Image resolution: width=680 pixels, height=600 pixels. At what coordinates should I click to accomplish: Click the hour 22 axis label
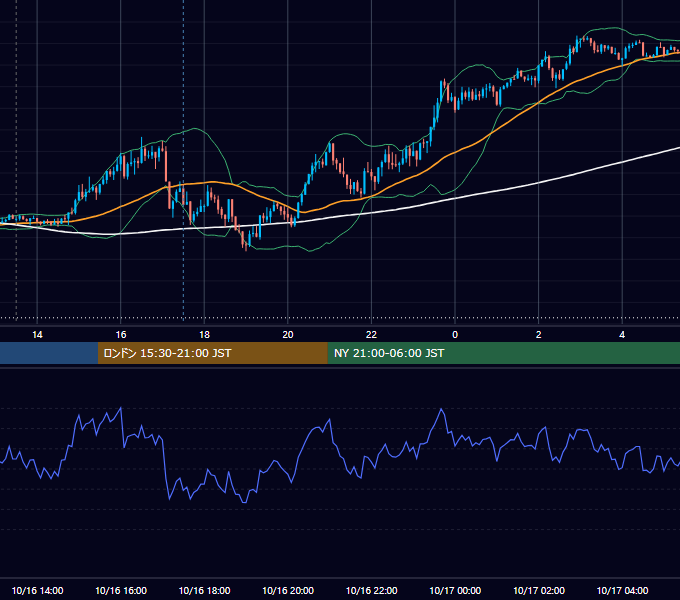point(371,335)
